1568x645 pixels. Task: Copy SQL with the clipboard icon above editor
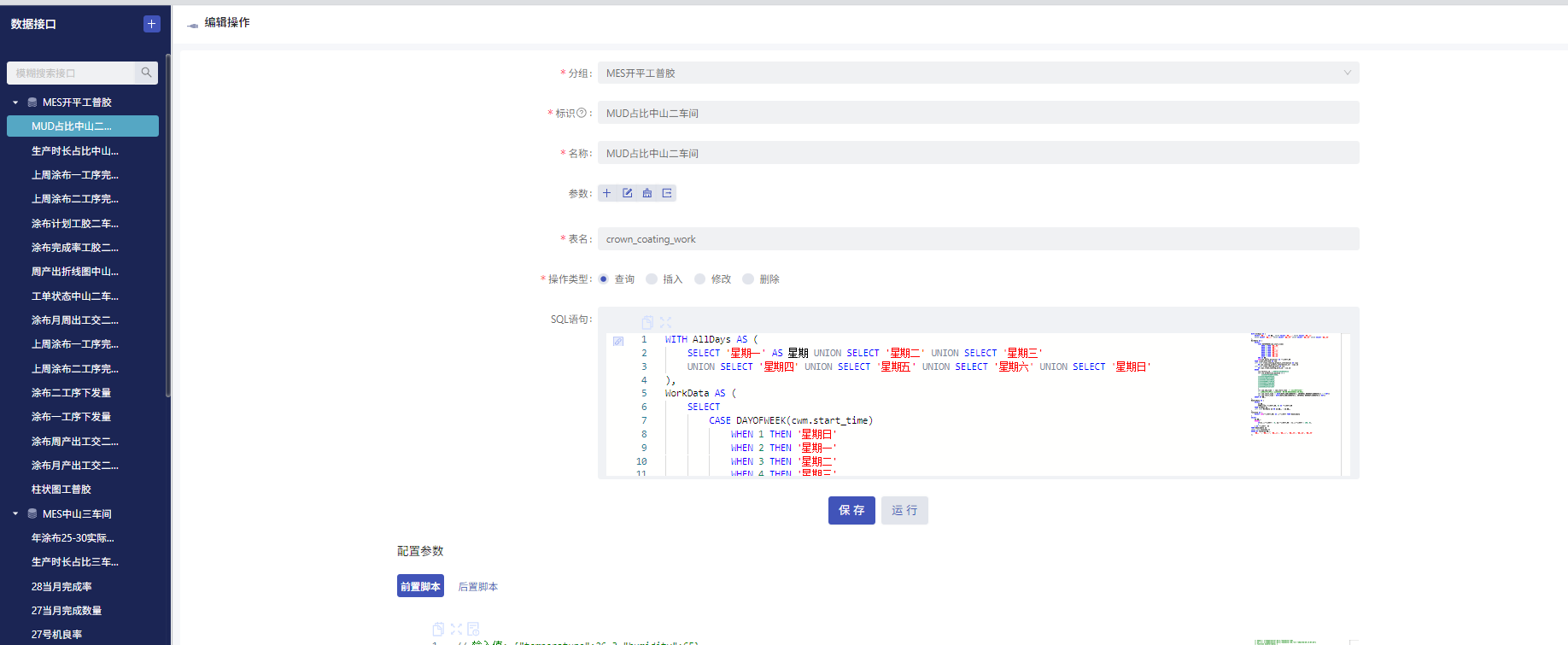(647, 322)
